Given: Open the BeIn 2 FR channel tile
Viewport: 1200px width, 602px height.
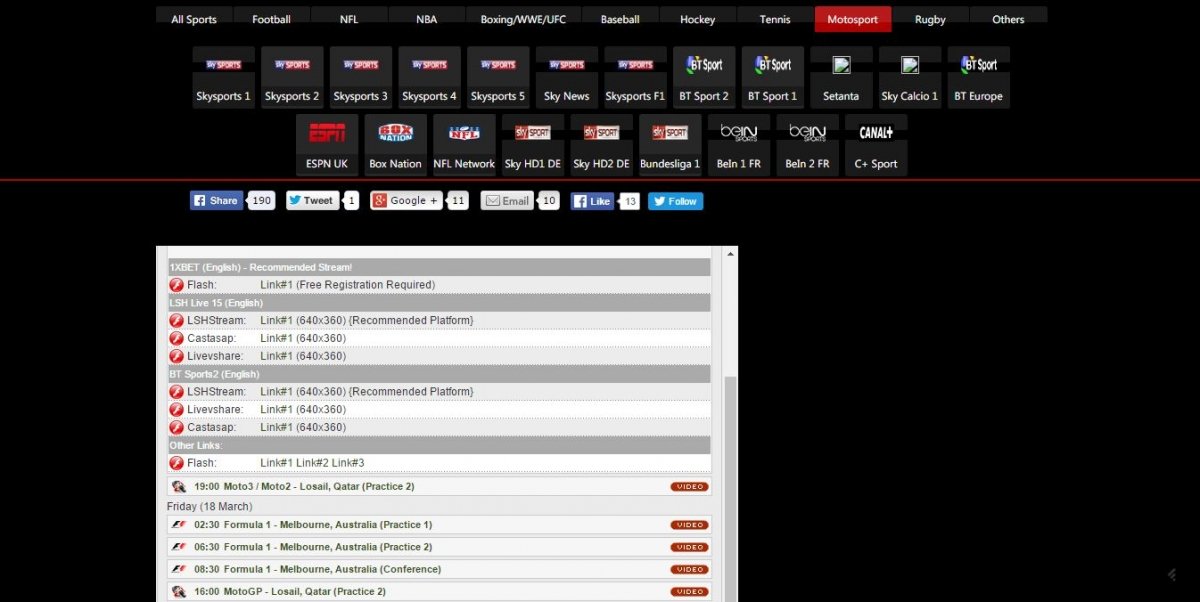Looking at the screenshot, I should point(808,145).
